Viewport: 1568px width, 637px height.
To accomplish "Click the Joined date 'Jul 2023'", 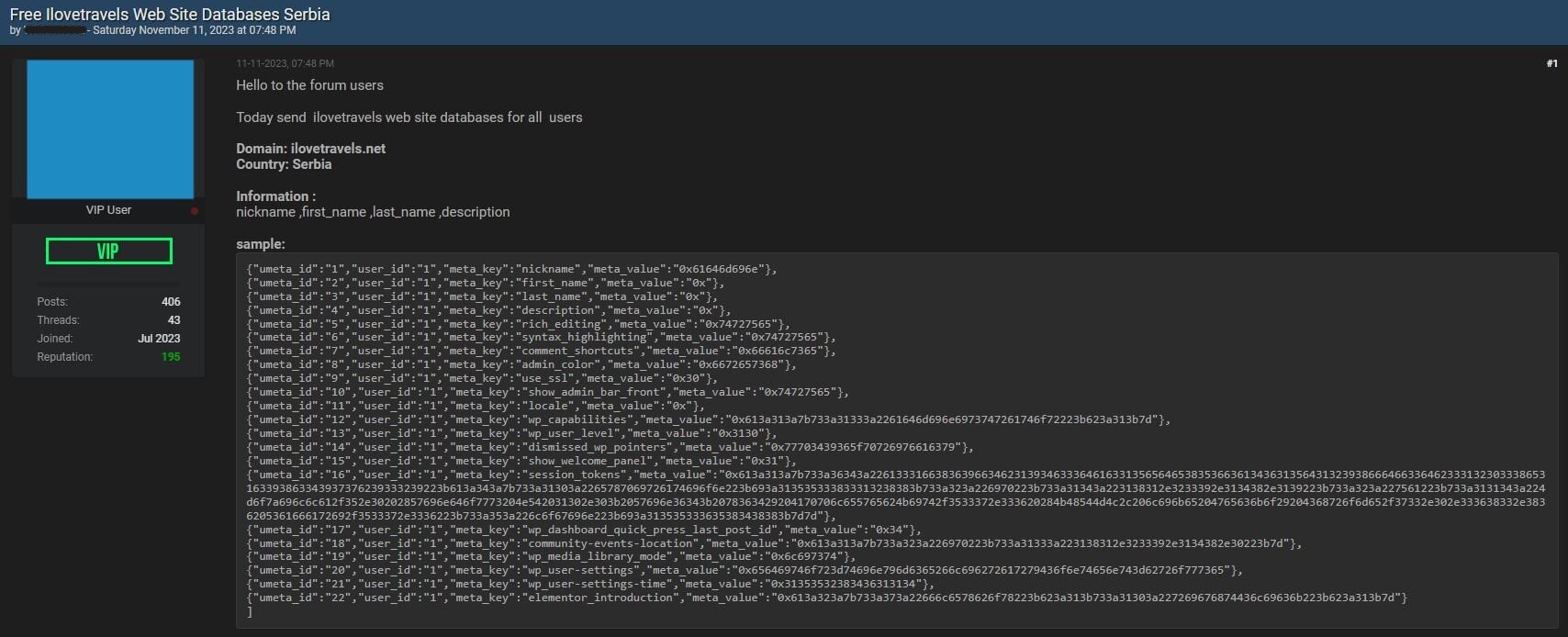I will 159,339.
